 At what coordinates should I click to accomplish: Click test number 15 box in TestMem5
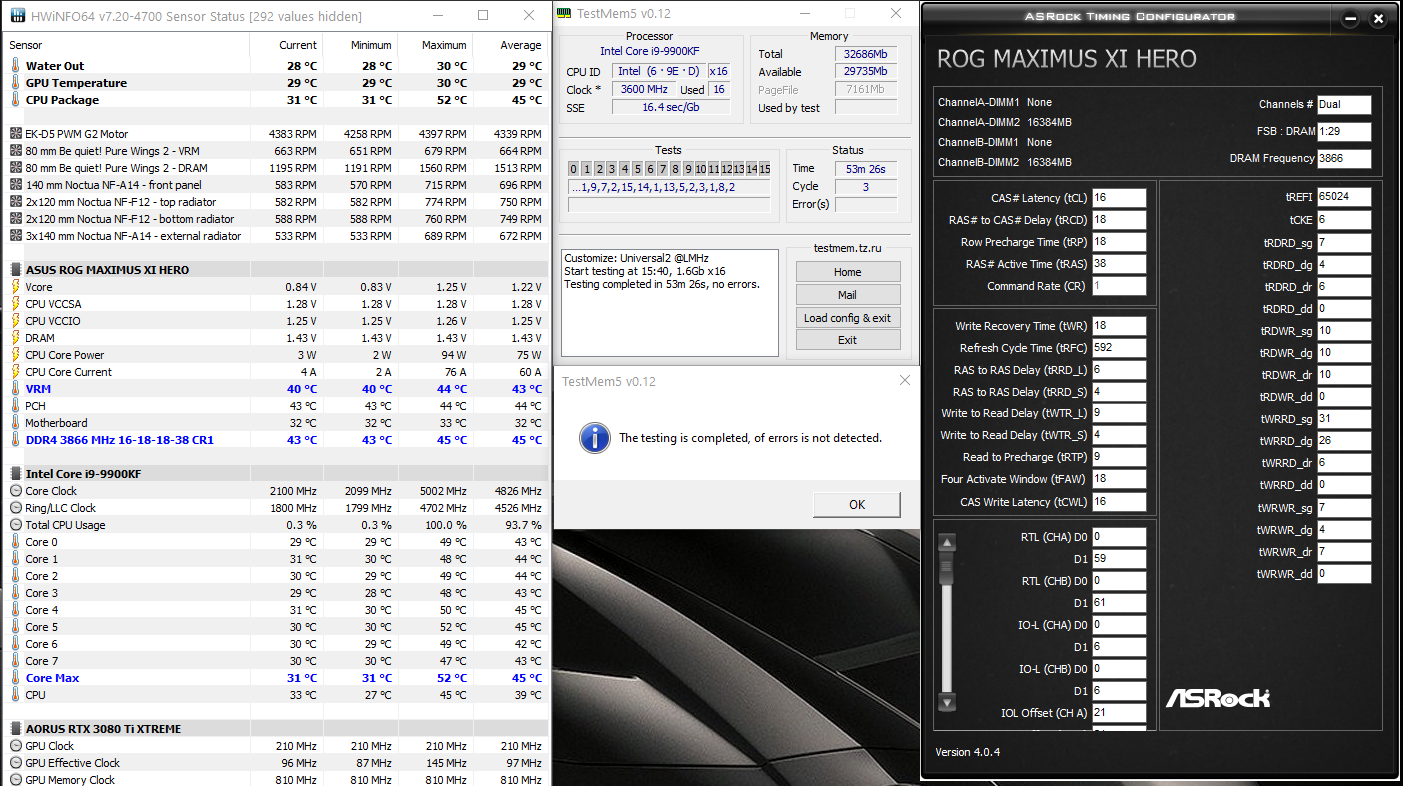point(765,168)
